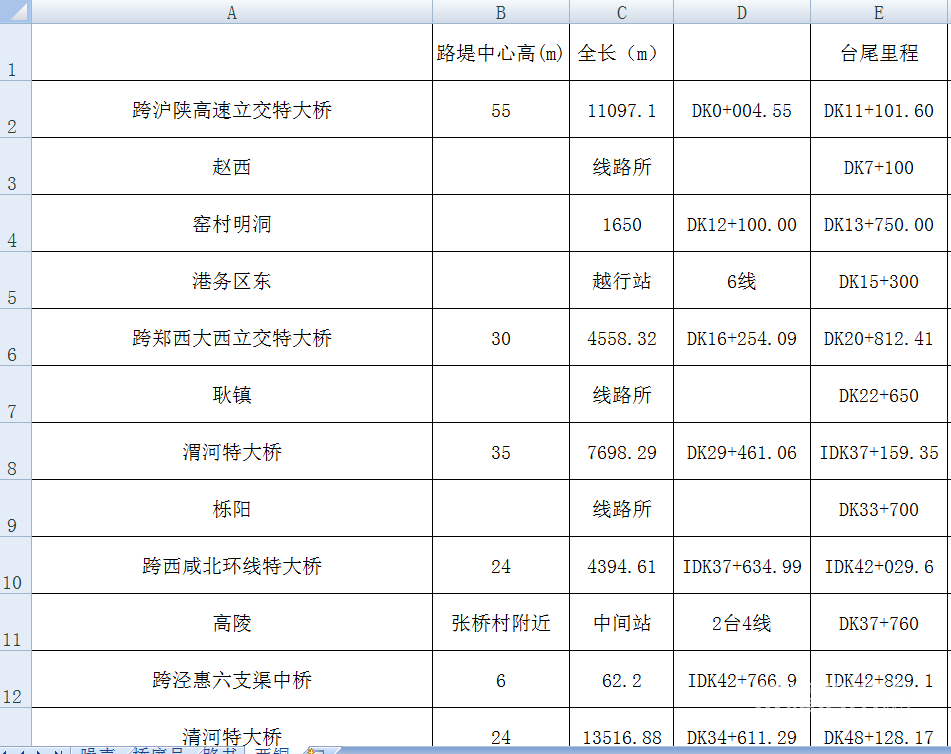Click the insert new worksheet icon
This screenshot has height=754, width=951.
click(316, 750)
